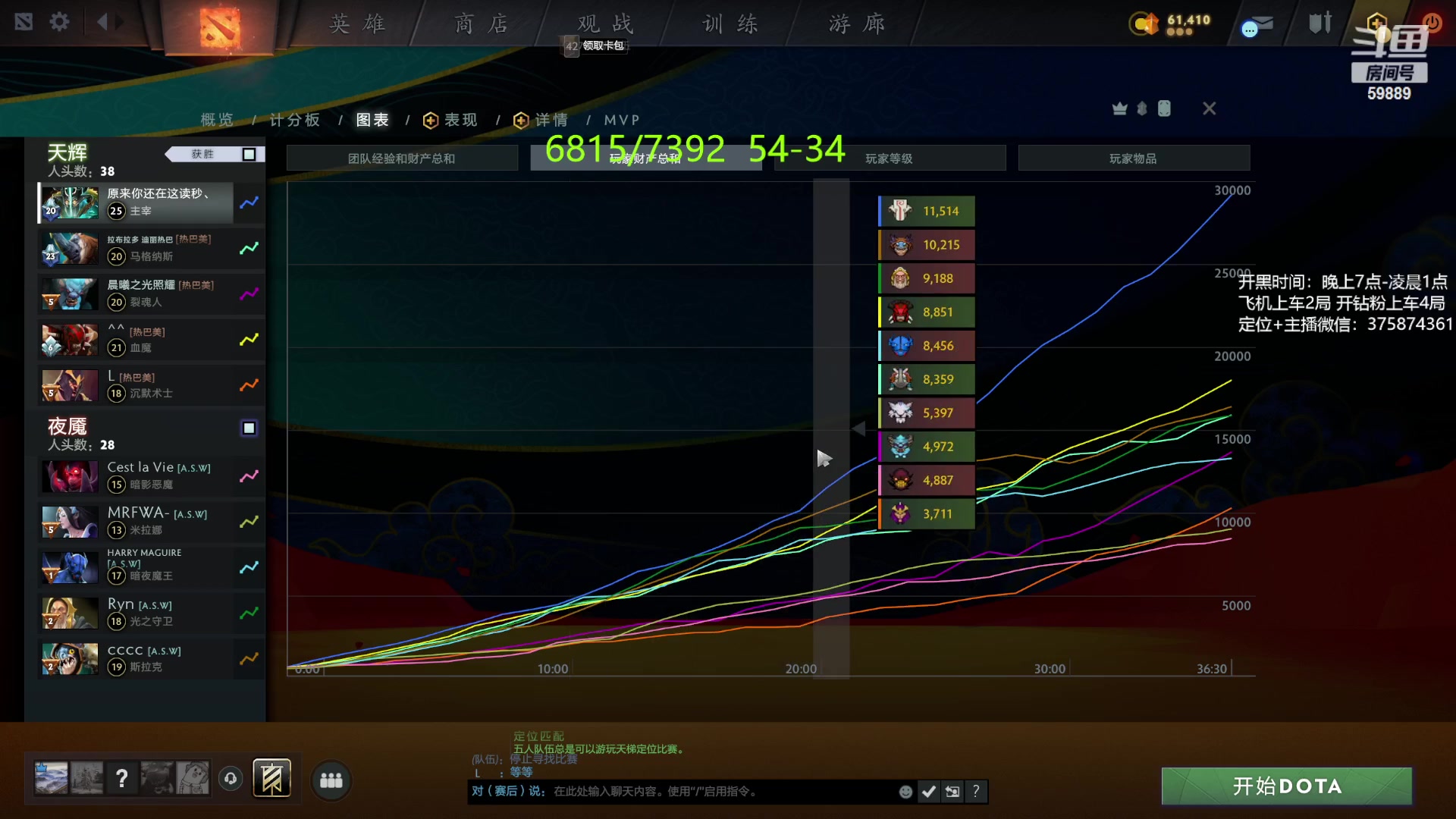Viewport: 1456px width, 819px height.
Task: Toggle graph line for 裂魂人 player
Action: pyautogui.click(x=249, y=293)
